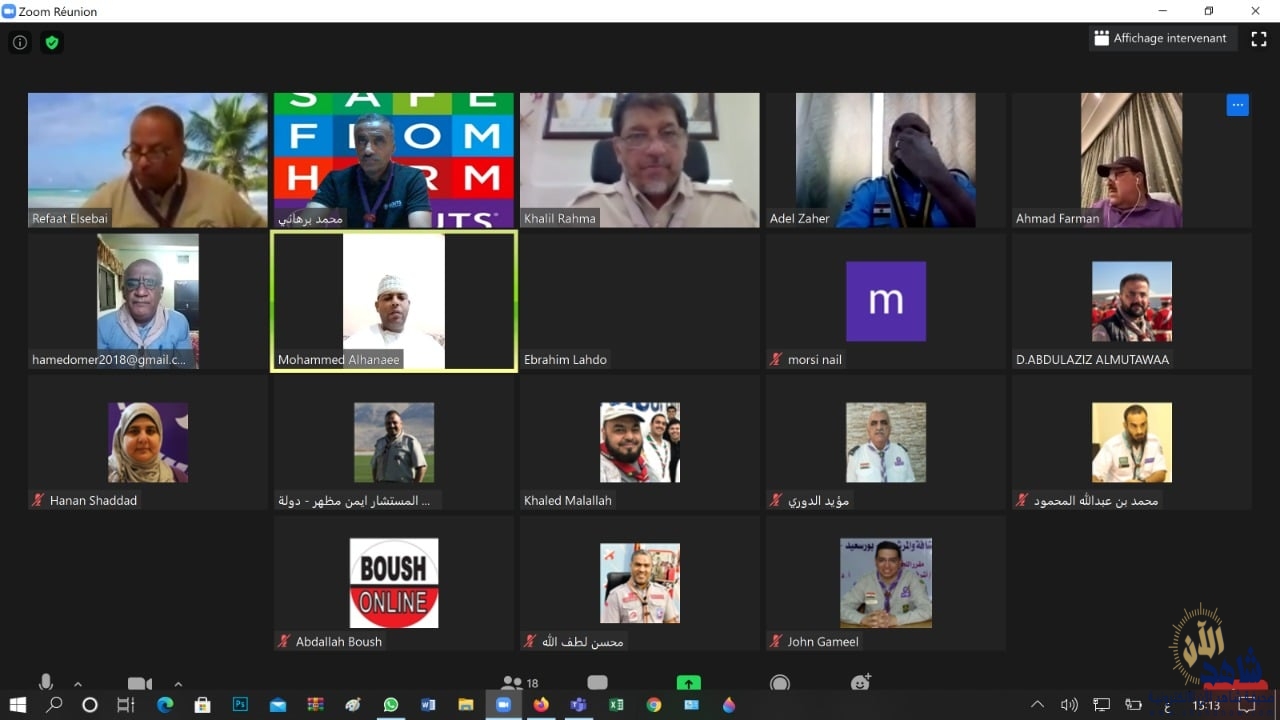Start recording the meeting
Screen dimensions: 1280x720
(x=780, y=683)
